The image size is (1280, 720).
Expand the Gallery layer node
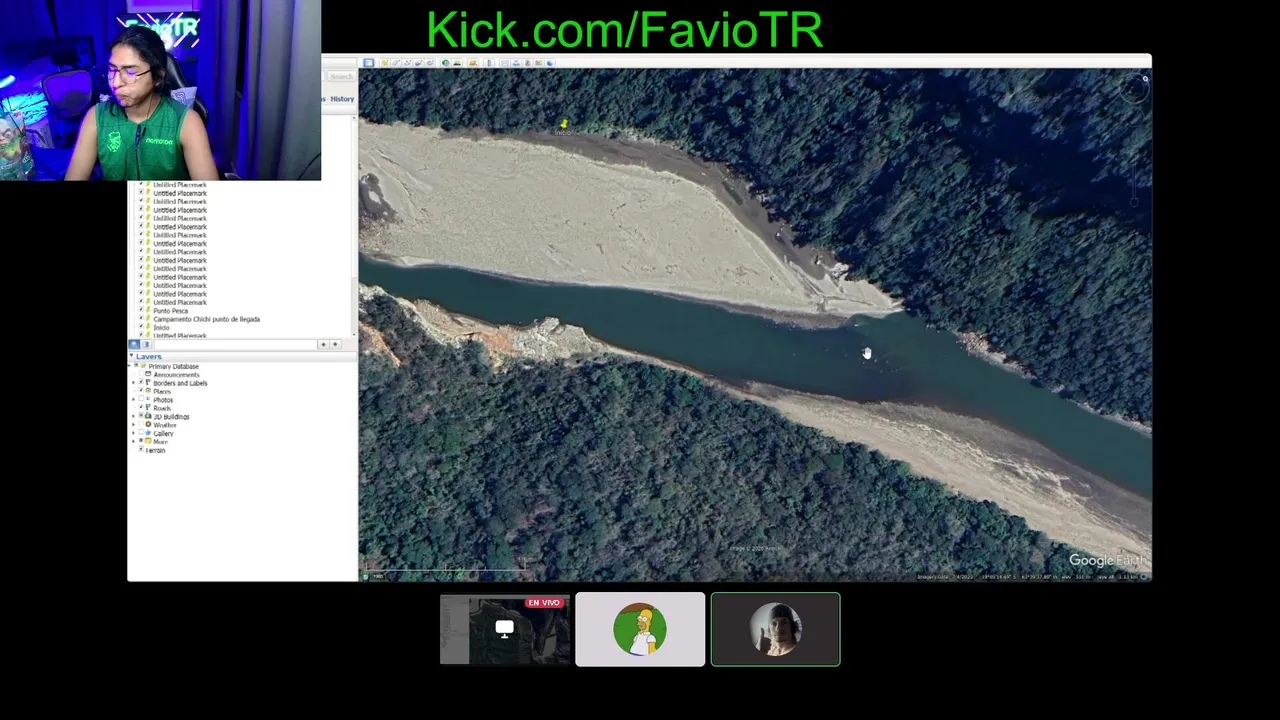(x=133, y=433)
